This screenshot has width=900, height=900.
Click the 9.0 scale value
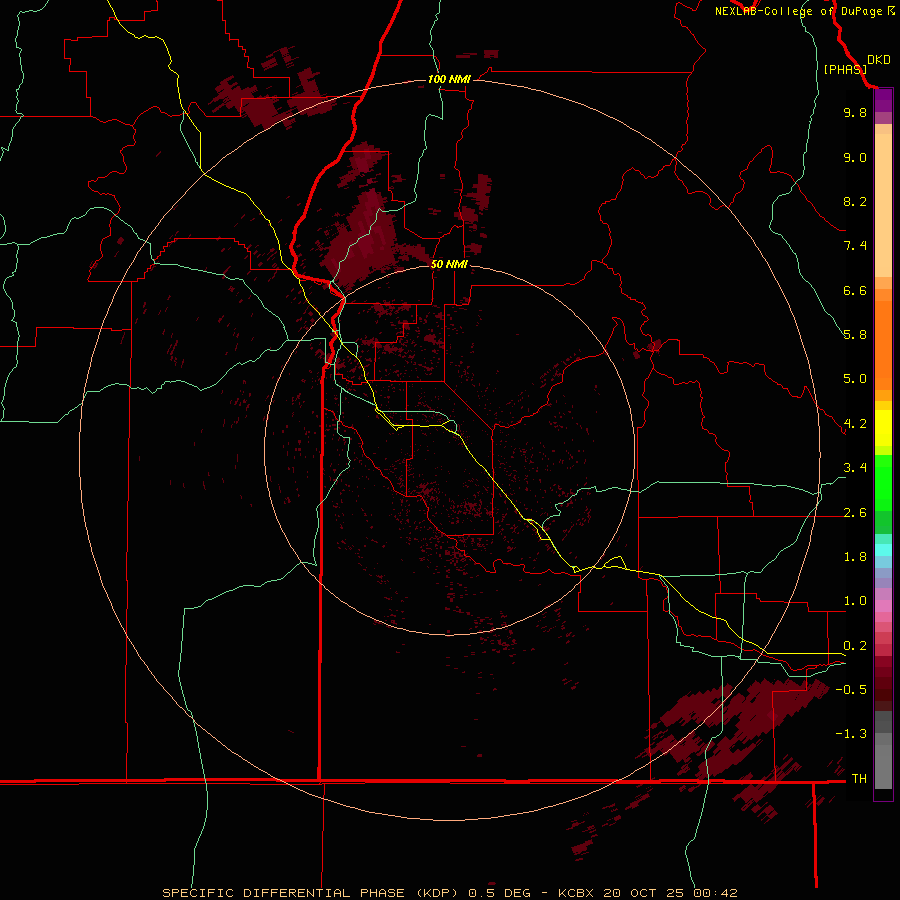pyautogui.click(x=855, y=157)
